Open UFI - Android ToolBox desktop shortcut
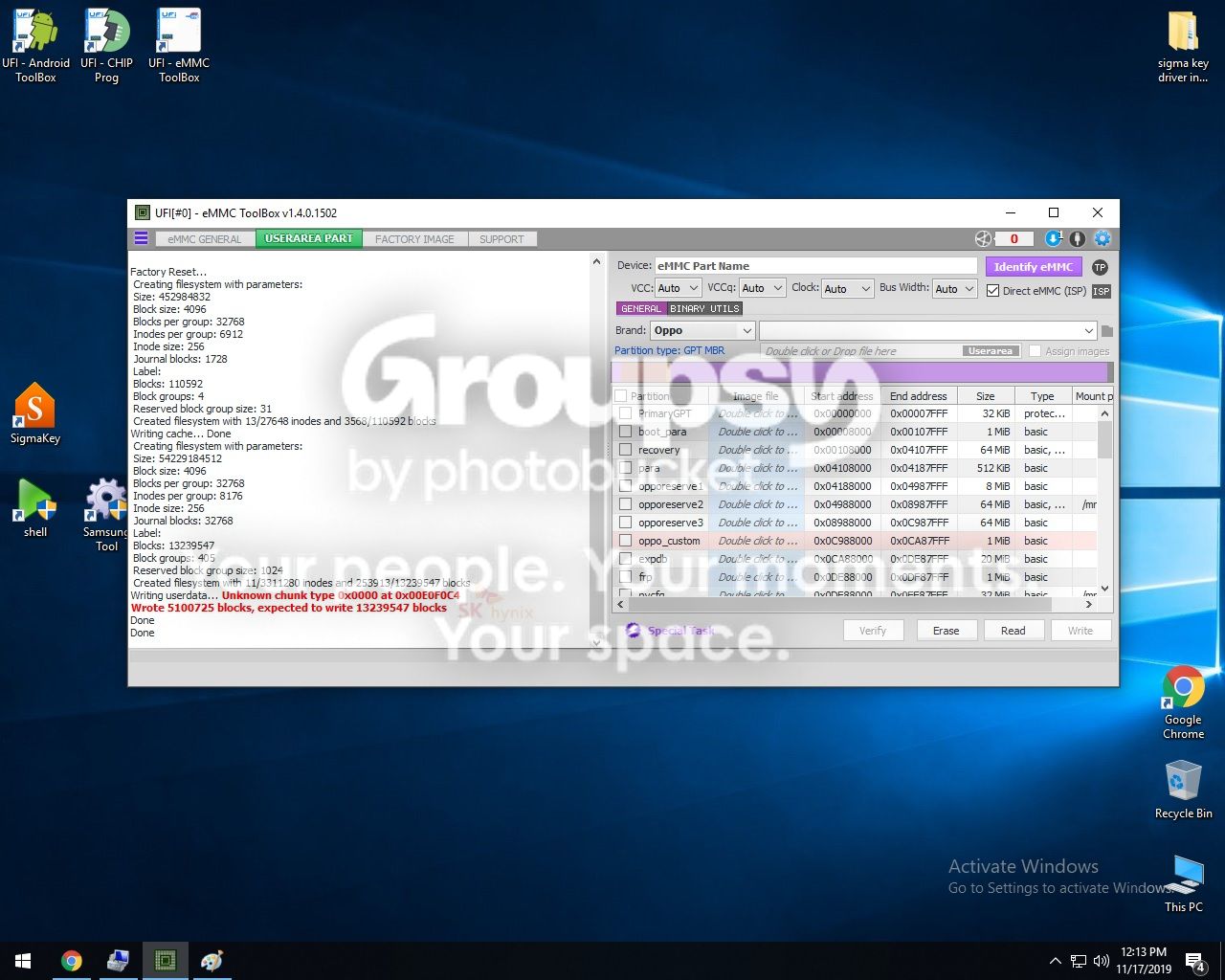Image resolution: width=1225 pixels, height=980 pixels. tap(35, 46)
